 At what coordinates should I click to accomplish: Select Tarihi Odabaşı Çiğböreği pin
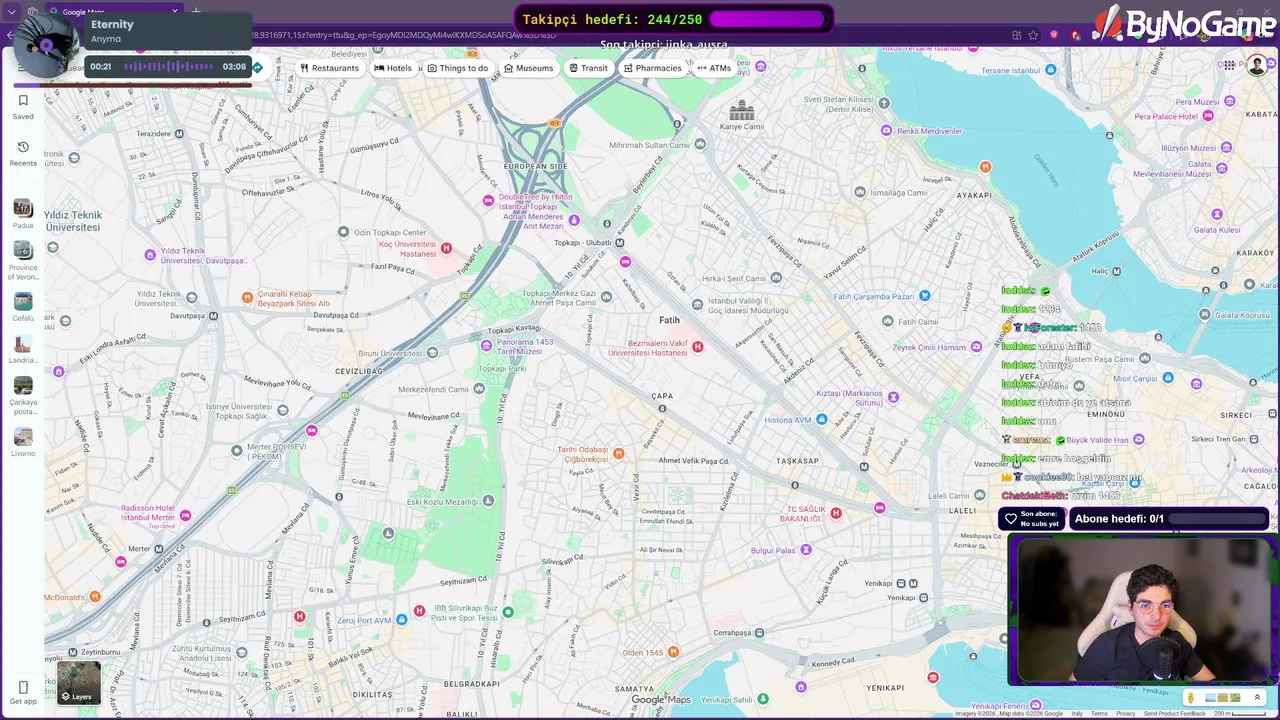tap(619, 454)
